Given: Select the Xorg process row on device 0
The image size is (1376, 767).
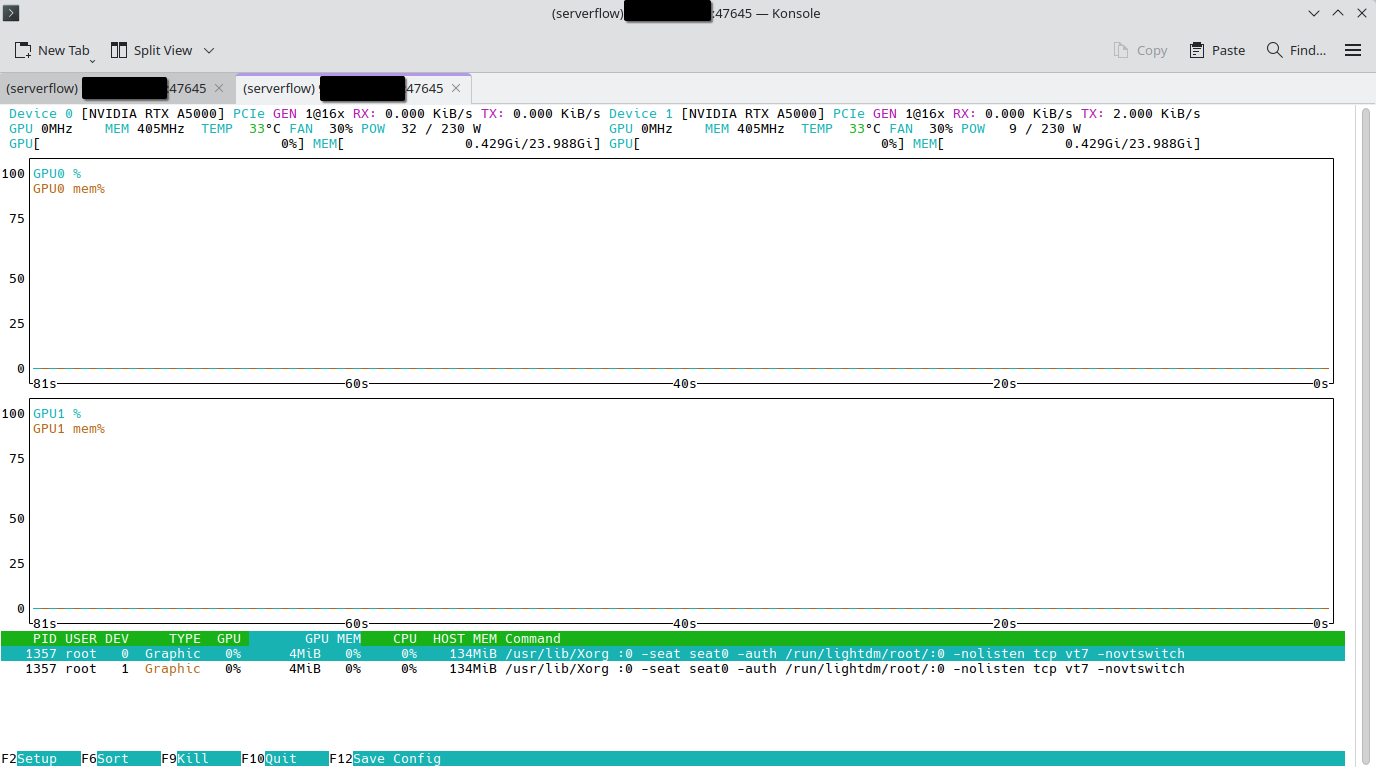Looking at the screenshot, I should tap(673, 654).
